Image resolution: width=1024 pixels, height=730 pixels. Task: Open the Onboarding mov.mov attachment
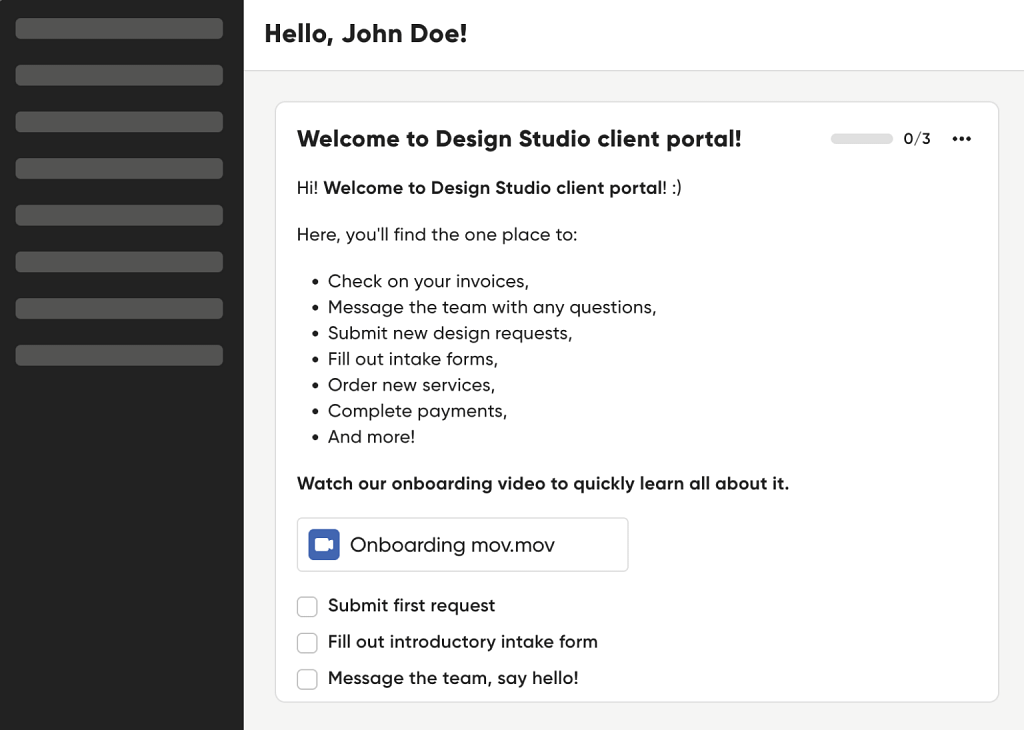pos(462,545)
